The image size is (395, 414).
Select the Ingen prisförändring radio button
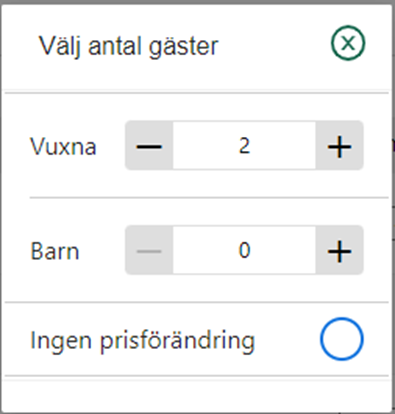click(x=342, y=339)
